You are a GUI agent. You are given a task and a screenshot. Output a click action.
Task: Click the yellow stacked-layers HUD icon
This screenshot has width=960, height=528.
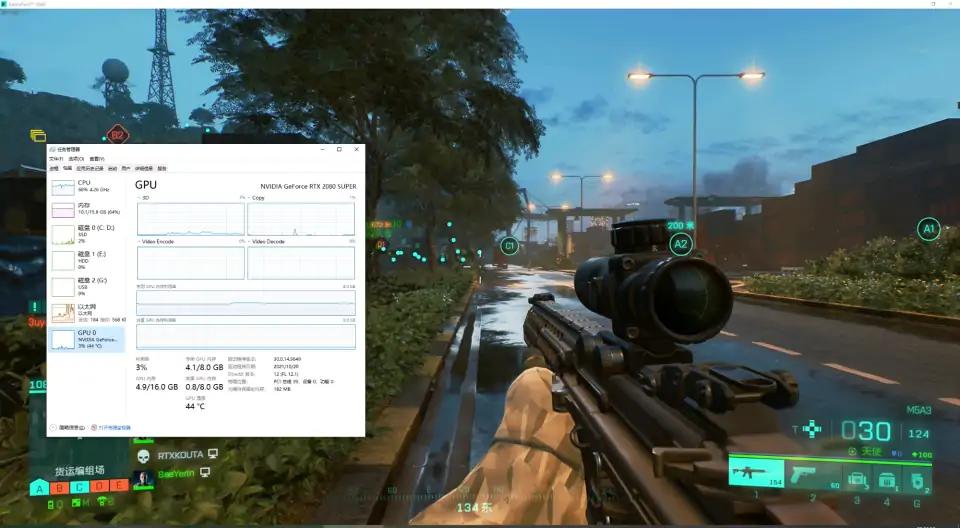[38, 135]
